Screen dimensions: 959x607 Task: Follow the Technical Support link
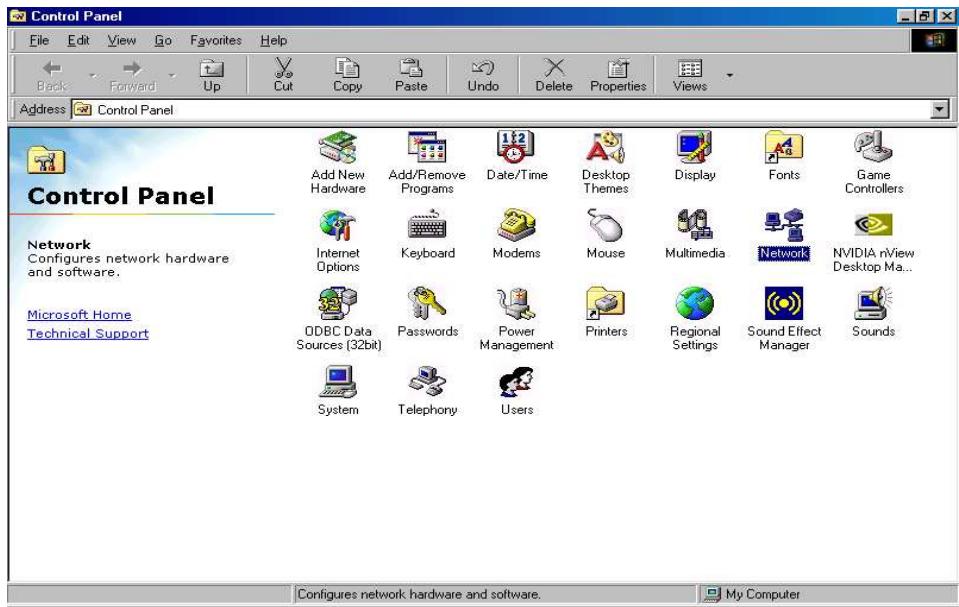88,333
